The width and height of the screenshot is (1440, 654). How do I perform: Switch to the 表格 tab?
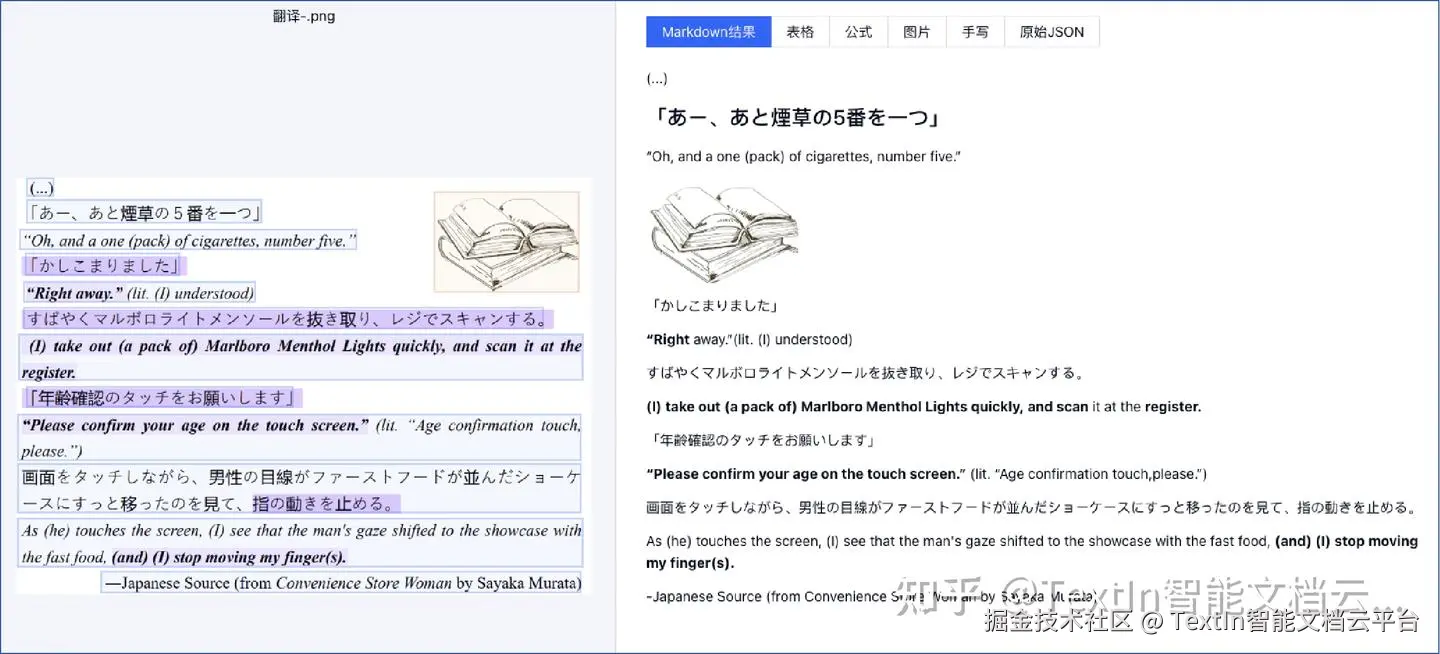[800, 32]
